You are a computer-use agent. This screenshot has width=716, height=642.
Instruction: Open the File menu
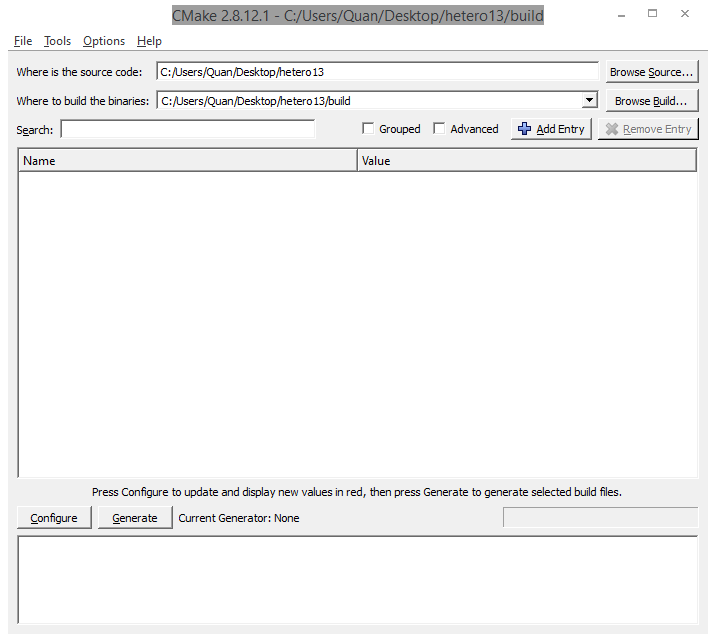23,41
